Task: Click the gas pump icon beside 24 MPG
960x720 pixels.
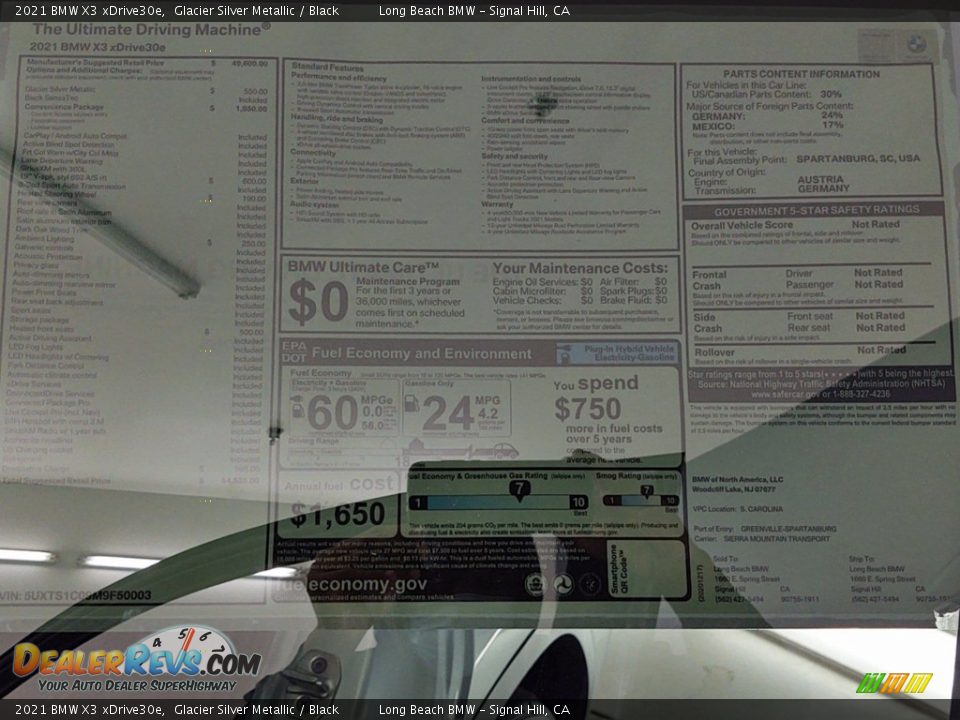Action: coord(413,405)
